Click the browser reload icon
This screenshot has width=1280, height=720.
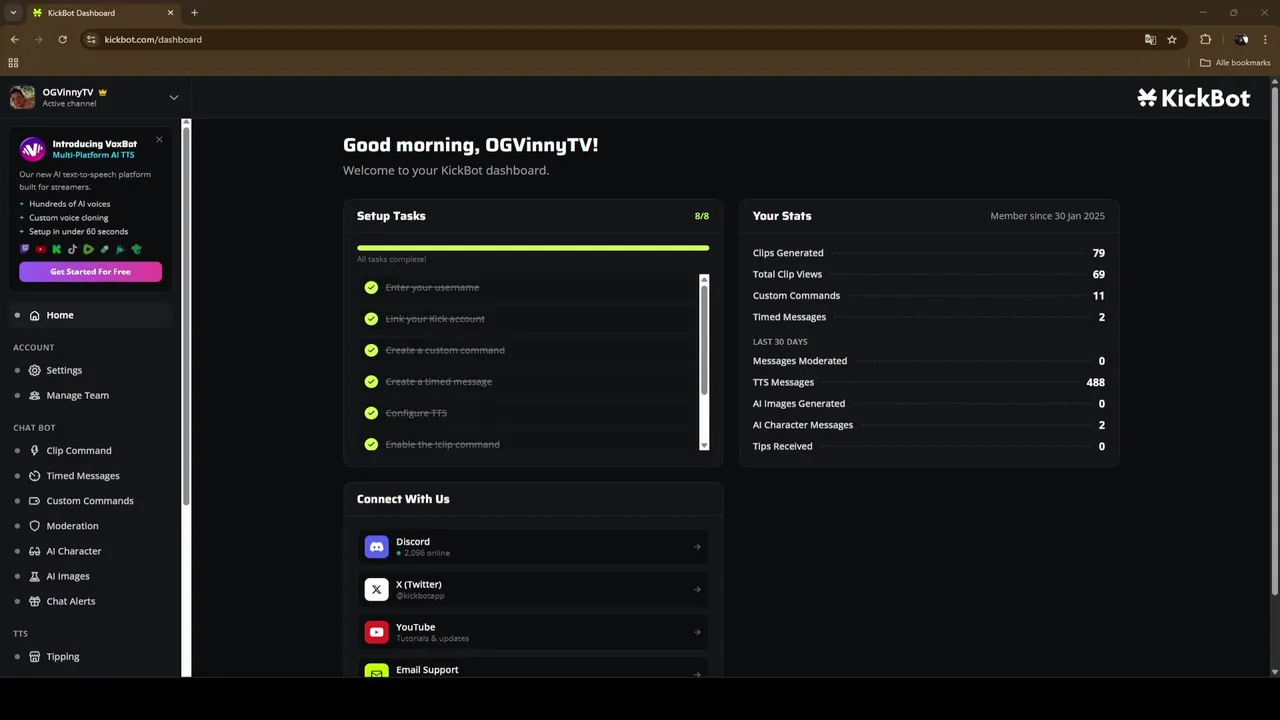point(62,39)
